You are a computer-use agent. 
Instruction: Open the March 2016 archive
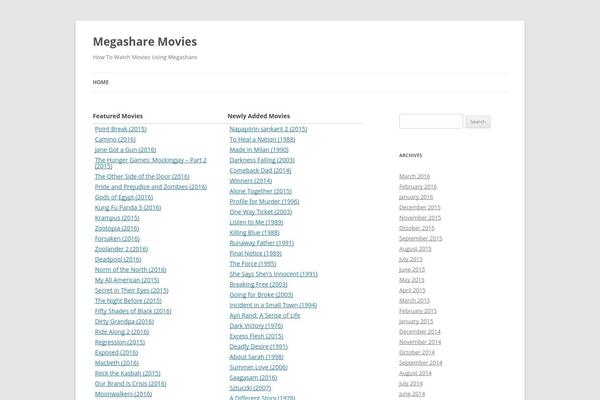coord(414,176)
